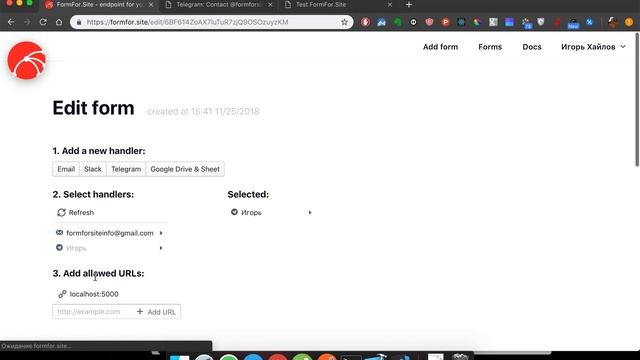640x360 pixels.
Task: Select the formforsiteinfo@gmail.com handler
Action: click(x=110, y=233)
